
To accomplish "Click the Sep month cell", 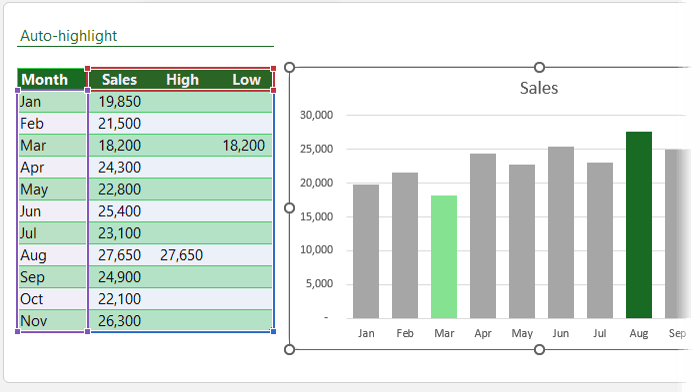I will pos(52,277).
